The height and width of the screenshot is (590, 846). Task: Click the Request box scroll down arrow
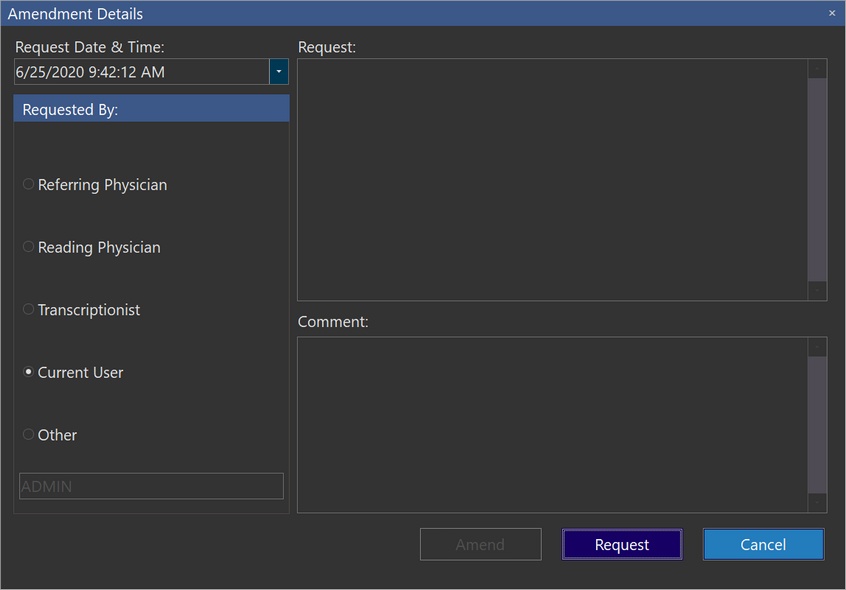coord(817,290)
